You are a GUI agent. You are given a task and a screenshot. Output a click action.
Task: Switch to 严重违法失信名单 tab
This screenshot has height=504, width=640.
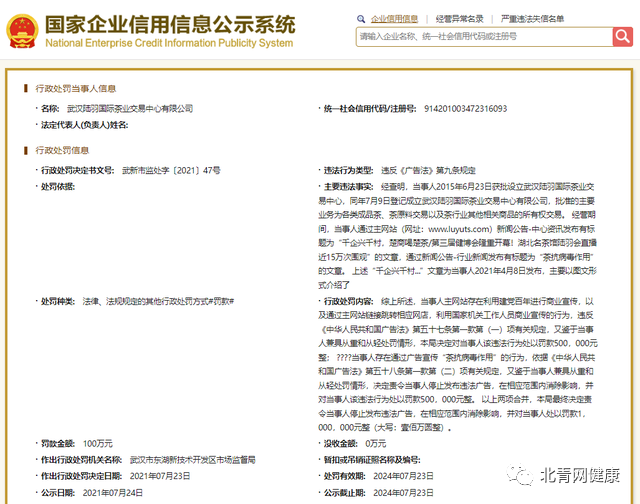532,19
